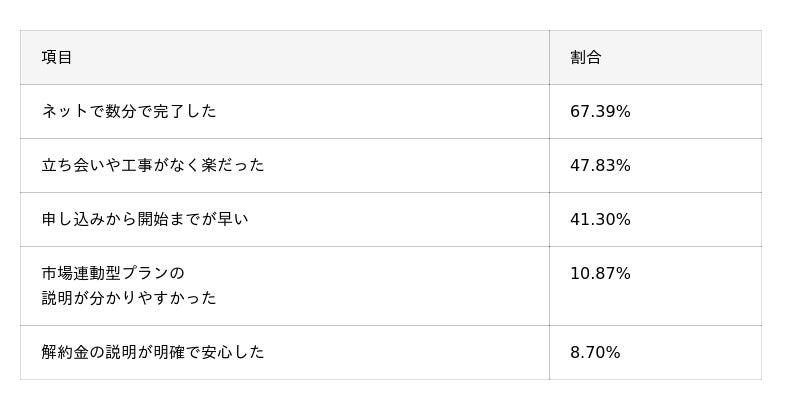Select the "解約金の説明が明確で安心した" row label

(x=153, y=352)
